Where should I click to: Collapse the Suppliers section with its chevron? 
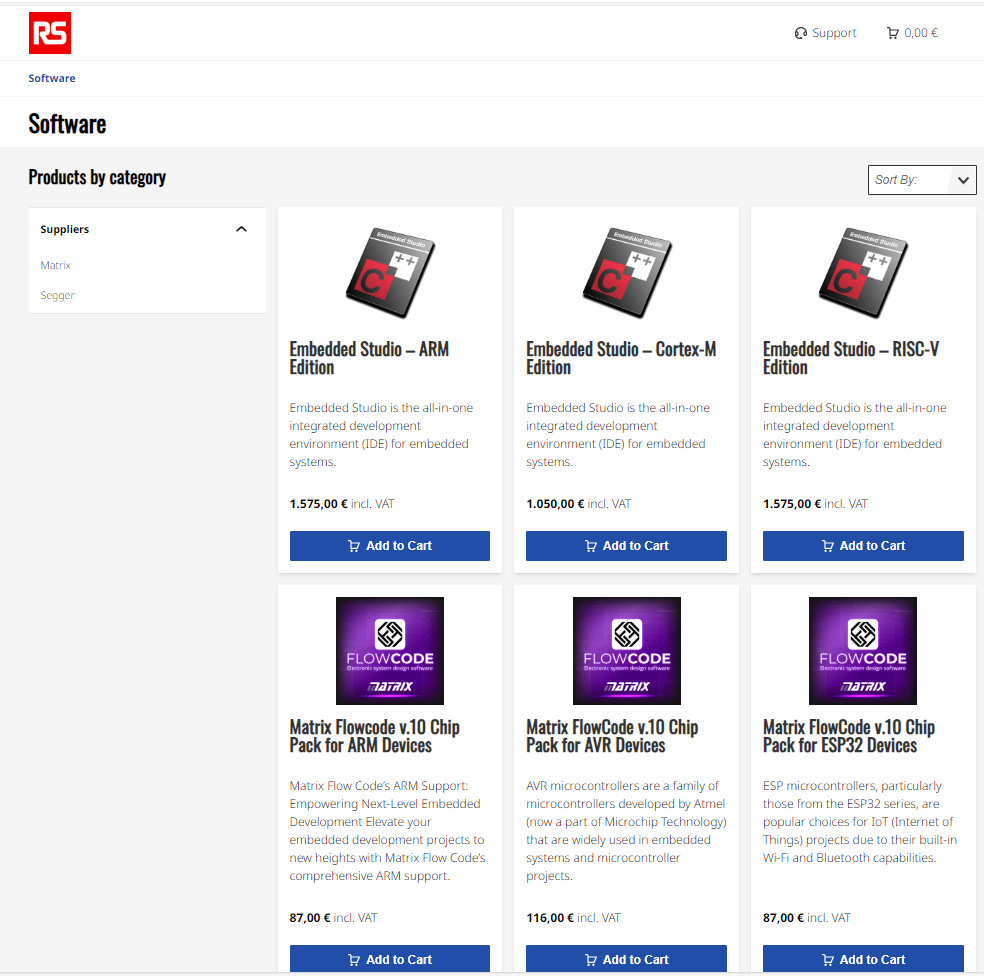point(241,229)
